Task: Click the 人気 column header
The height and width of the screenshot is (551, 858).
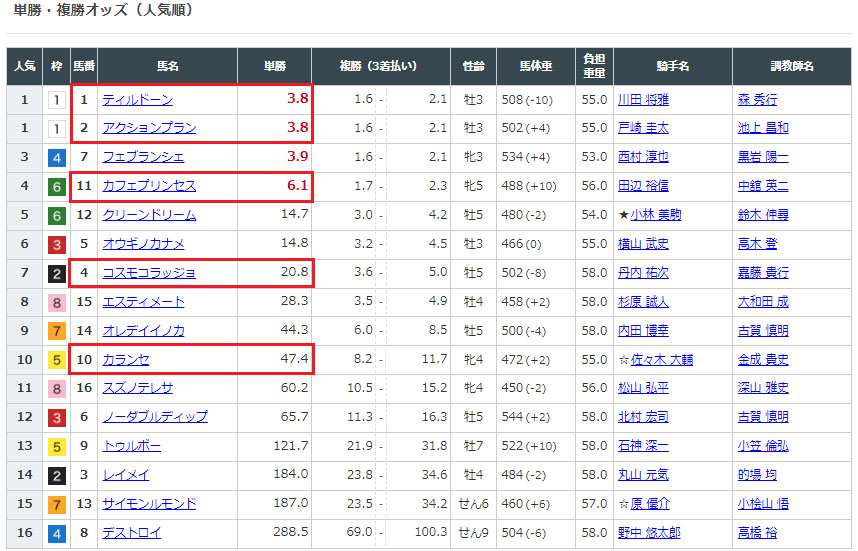Action: [x=24, y=66]
